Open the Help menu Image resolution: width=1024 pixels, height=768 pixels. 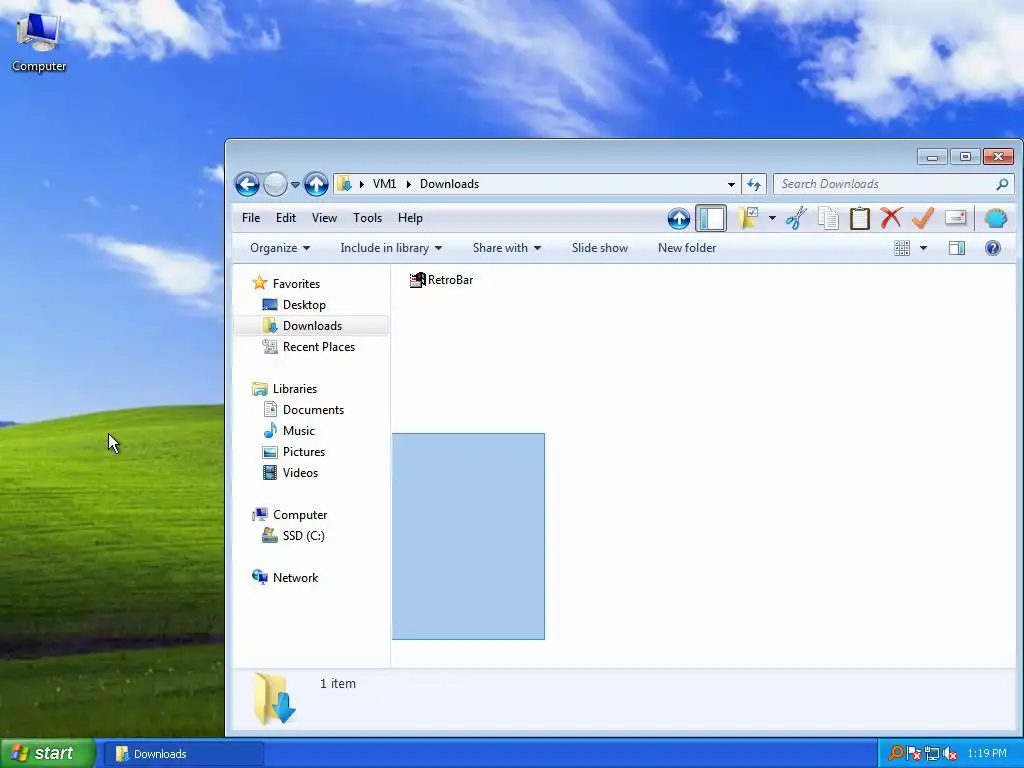410,218
